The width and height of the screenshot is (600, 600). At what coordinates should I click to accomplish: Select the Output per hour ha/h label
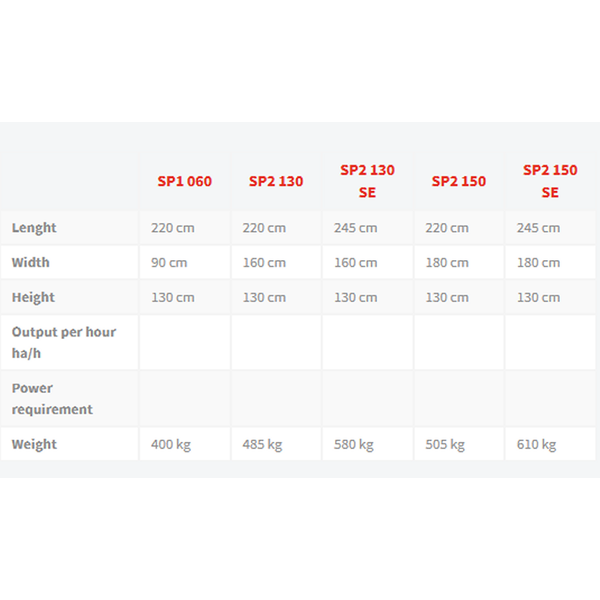[64, 342]
